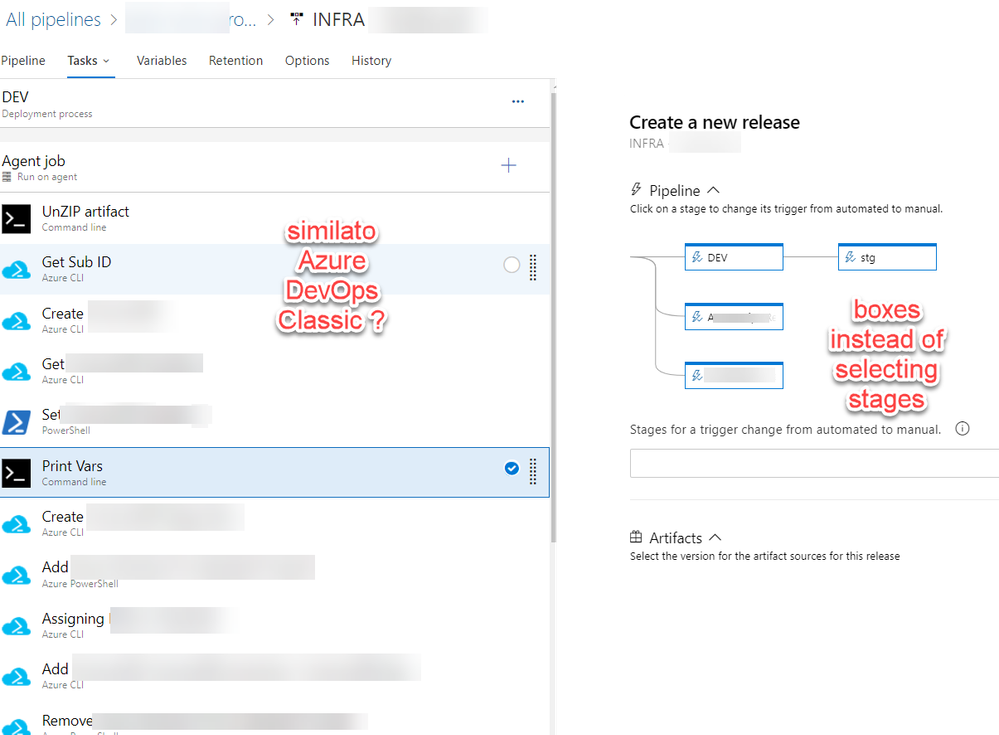999x735 pixels.
Task: Open the Assigning task name
Action: [73, 619]
